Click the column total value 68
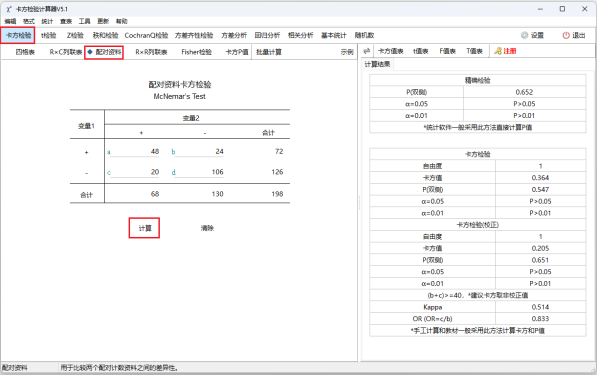597x375 pixels. pyautogui.click(x=155, y=194)
